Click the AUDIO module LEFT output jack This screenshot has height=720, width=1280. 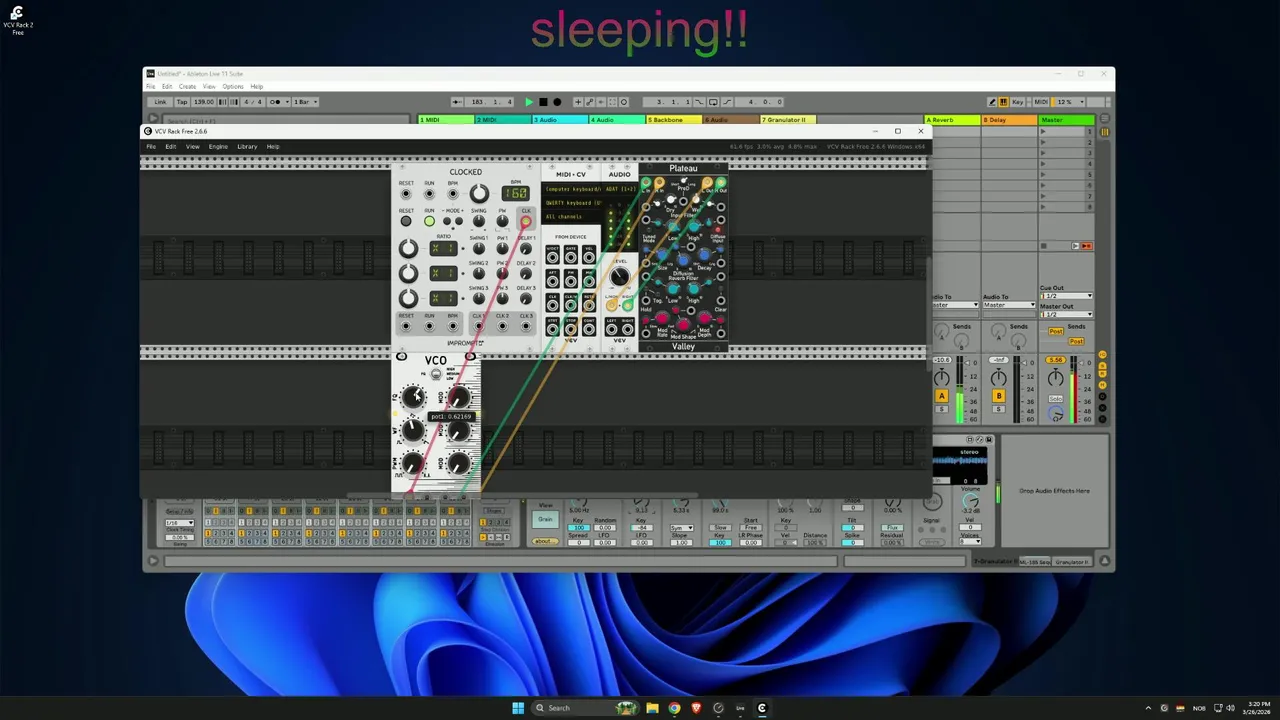click(x=611, y=329)
